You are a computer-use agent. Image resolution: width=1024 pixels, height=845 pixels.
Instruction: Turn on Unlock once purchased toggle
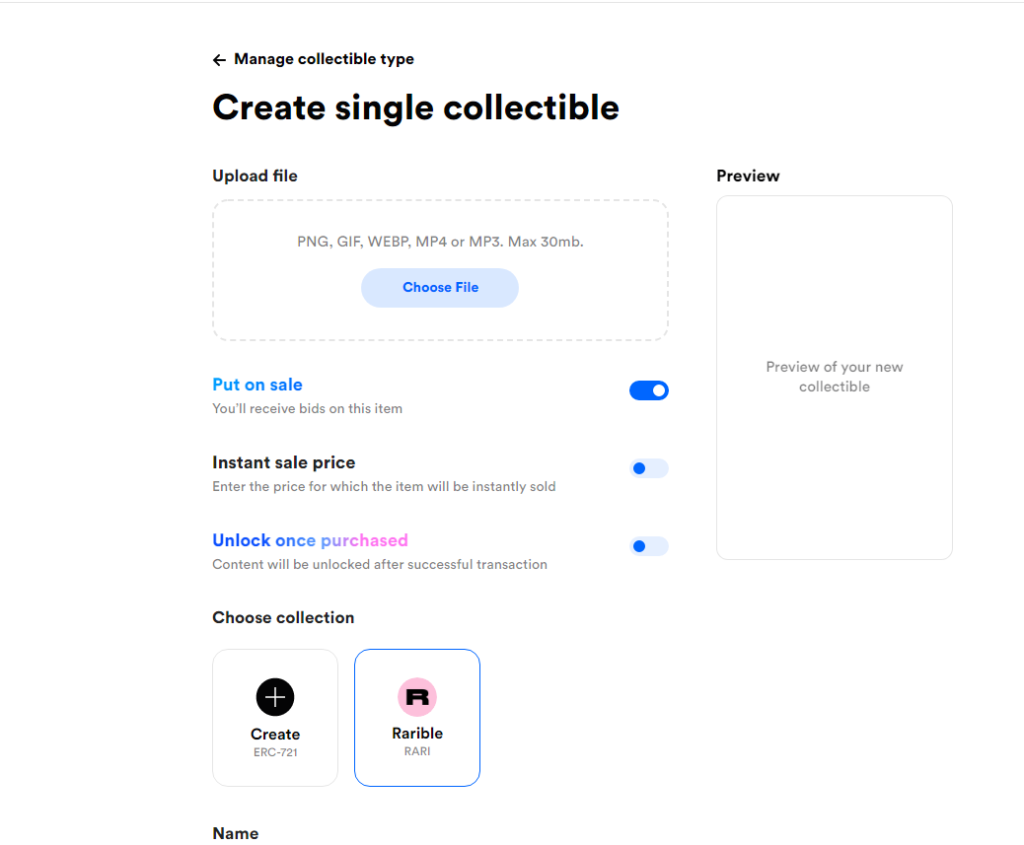(648, 546)
